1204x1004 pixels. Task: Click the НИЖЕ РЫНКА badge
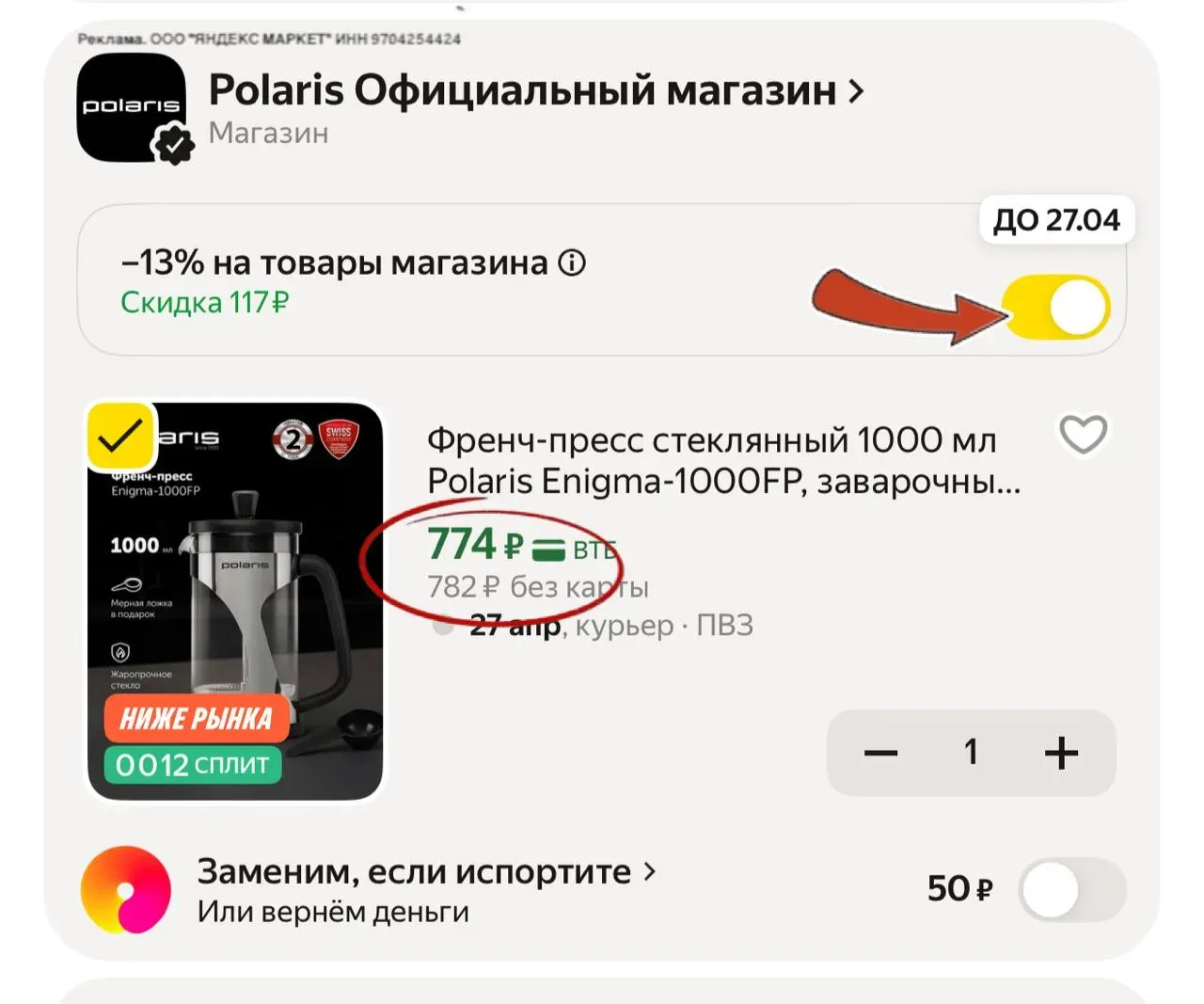pos(196,719)
